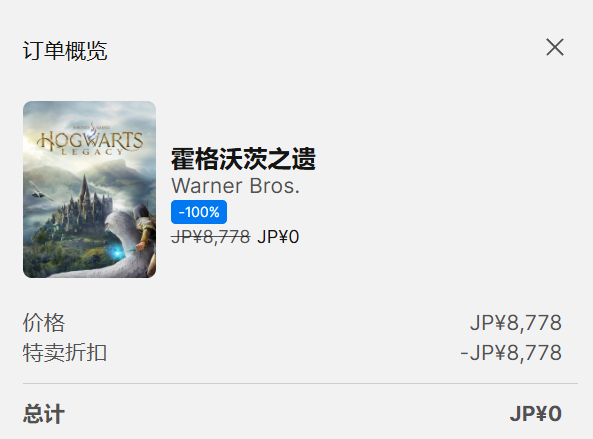Click the bold 总计 total label
593x439 pixels.
(44, 414)
